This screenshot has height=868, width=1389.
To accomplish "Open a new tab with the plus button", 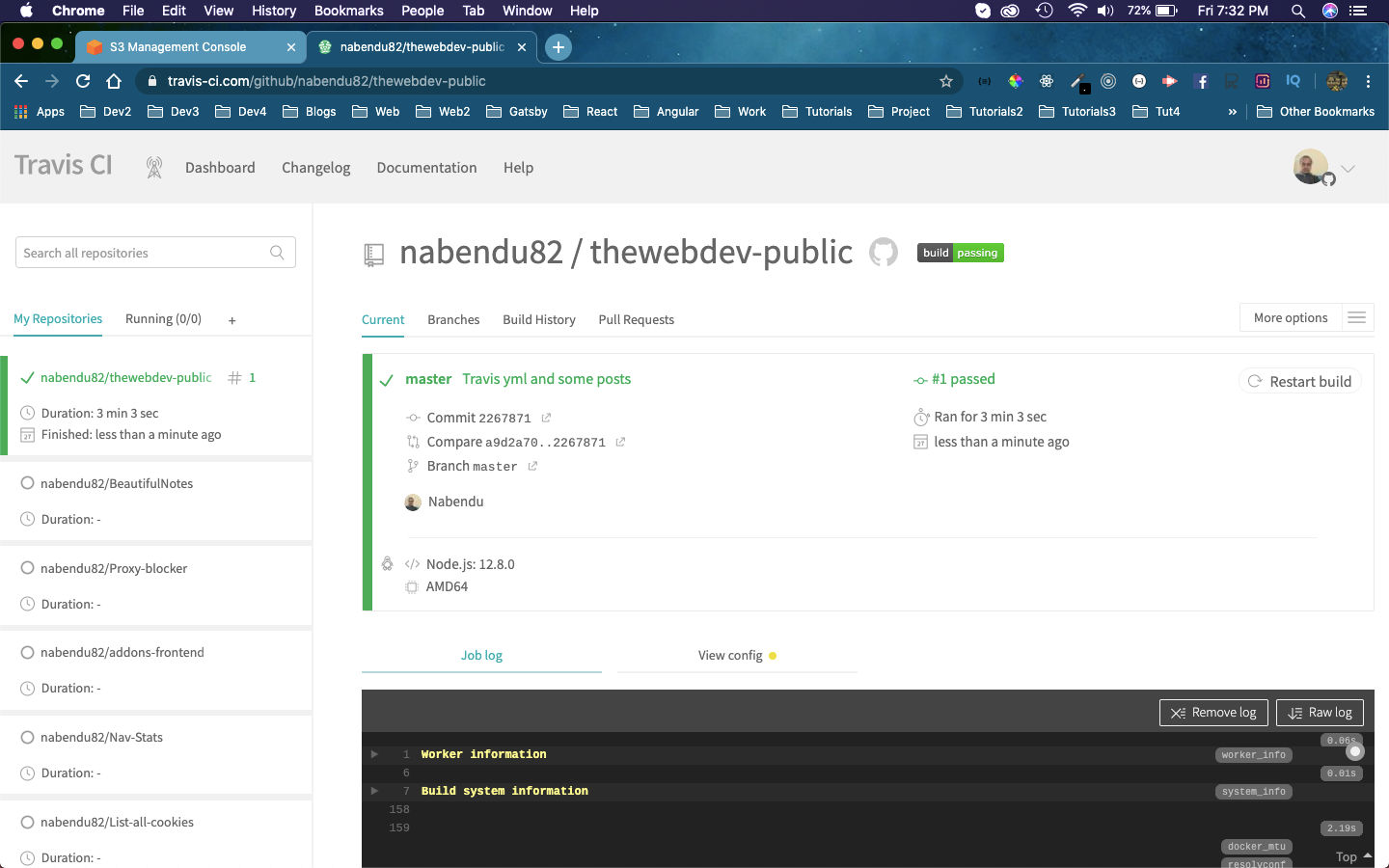I will [558, 46].
